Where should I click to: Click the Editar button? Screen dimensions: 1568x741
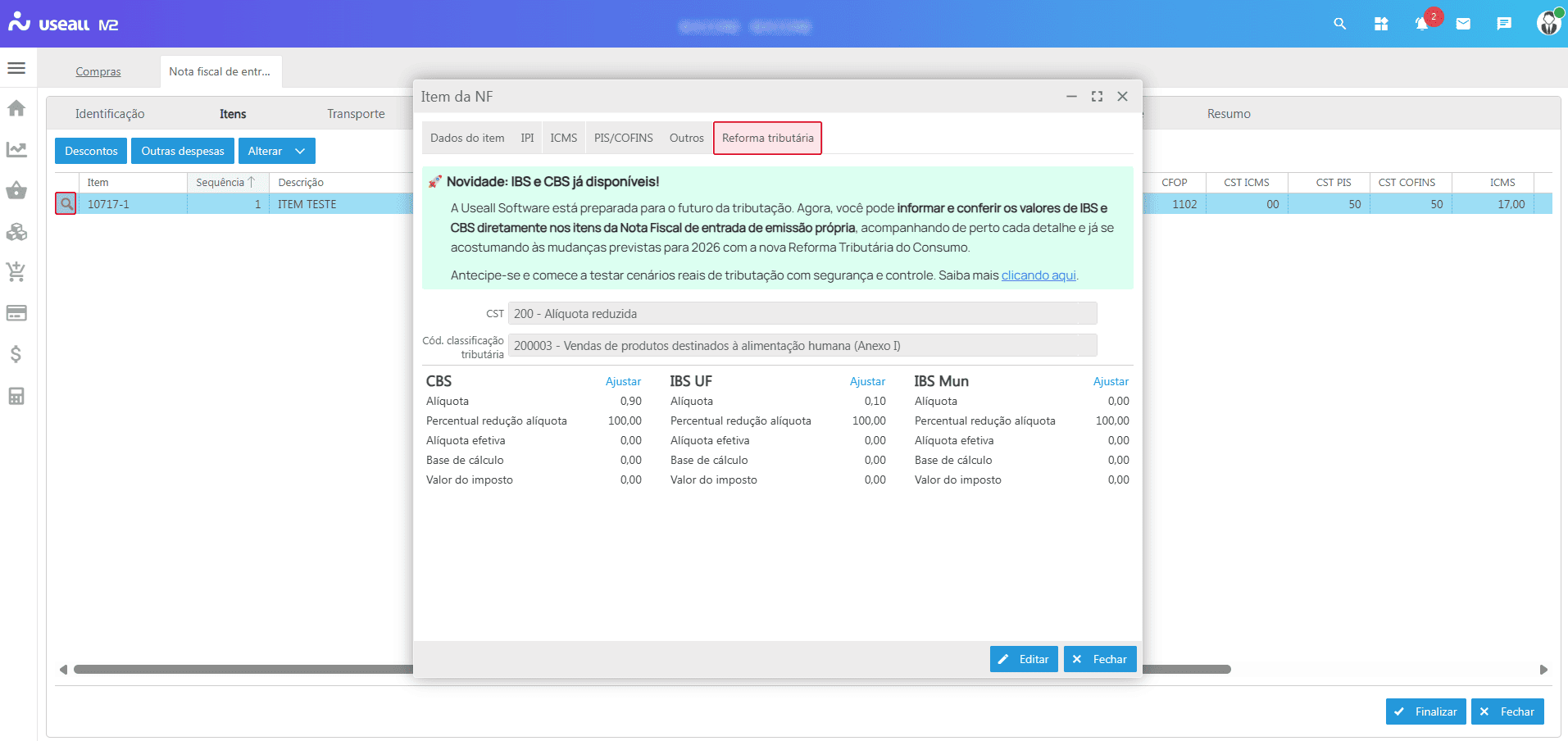[1024, 659]
